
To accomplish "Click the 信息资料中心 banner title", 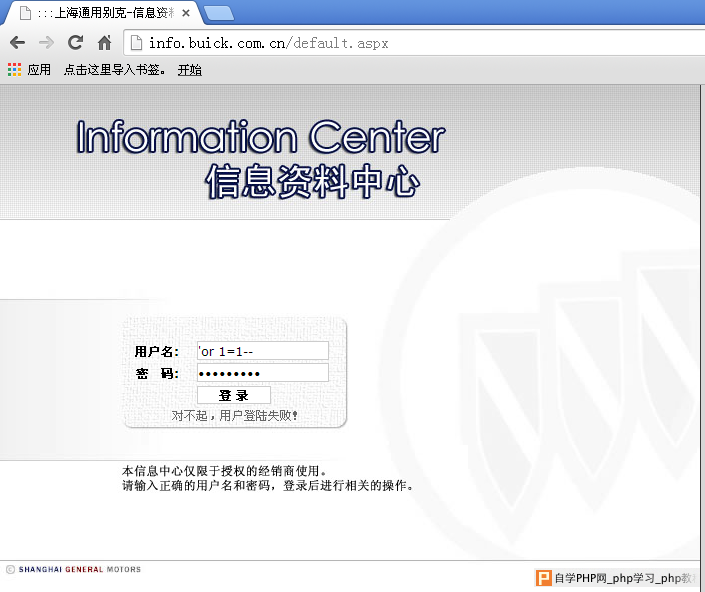I will click(312, 181).
